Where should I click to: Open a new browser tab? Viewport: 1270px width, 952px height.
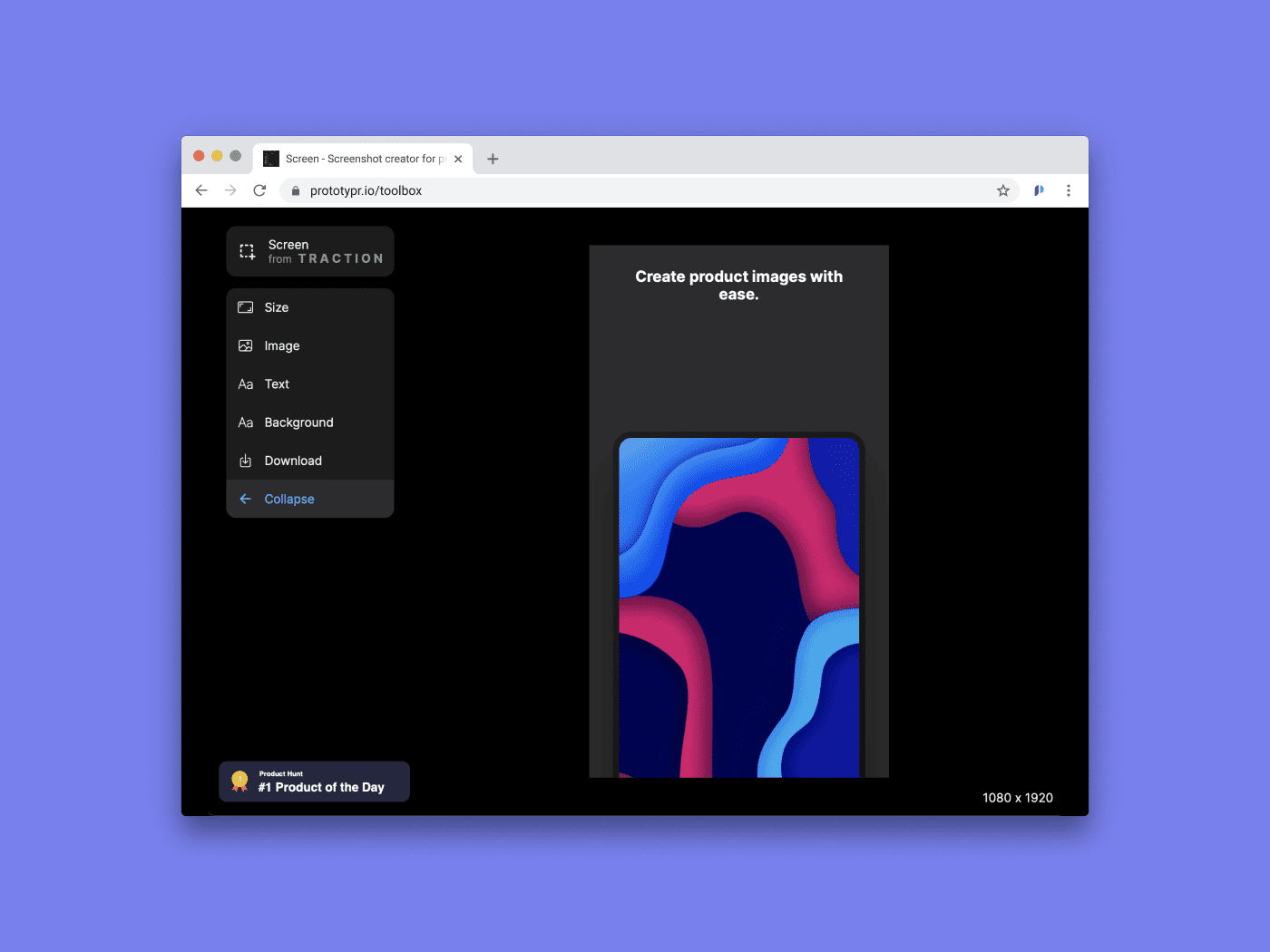click(x=493, y=158)
